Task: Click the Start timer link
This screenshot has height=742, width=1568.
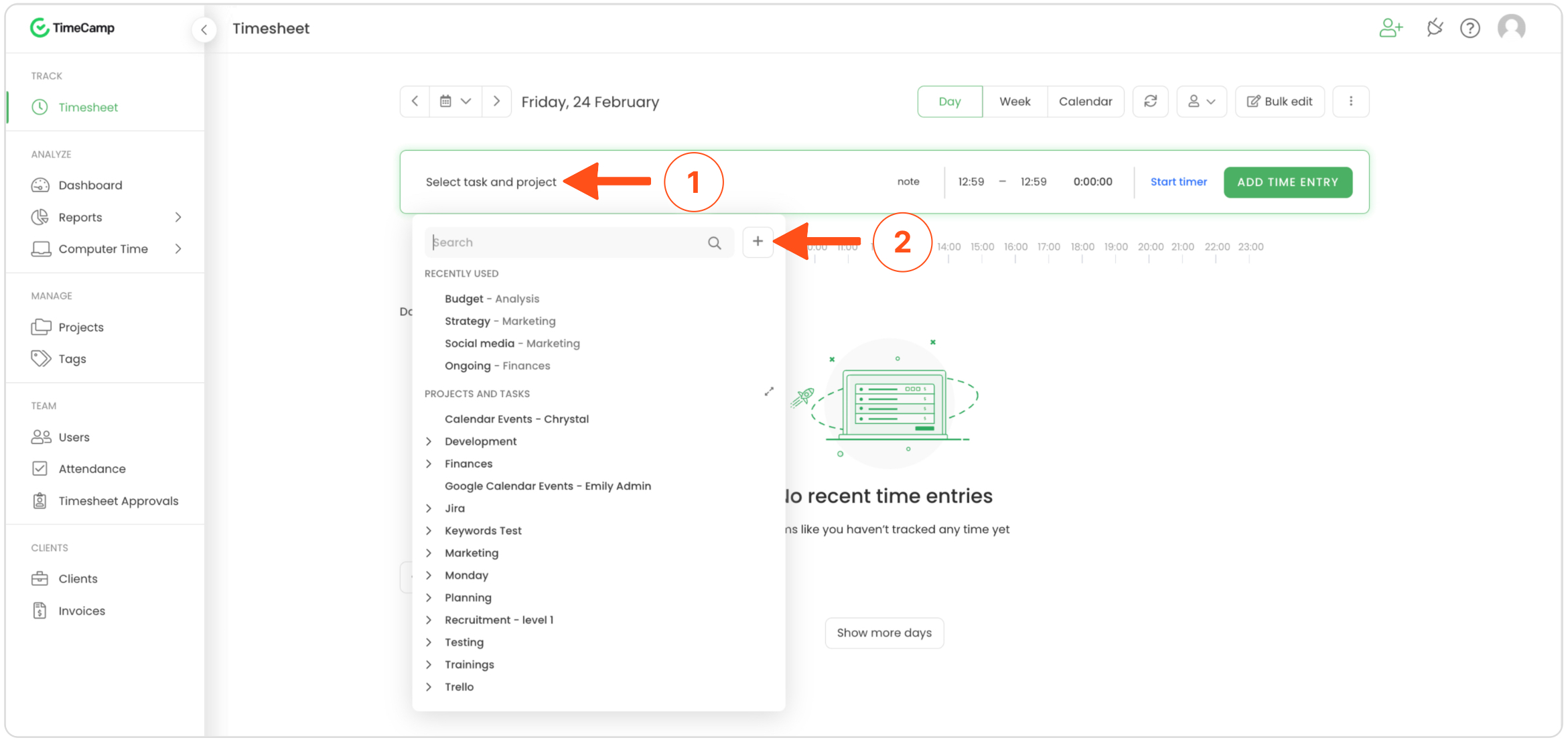Action: (1178, 181)
